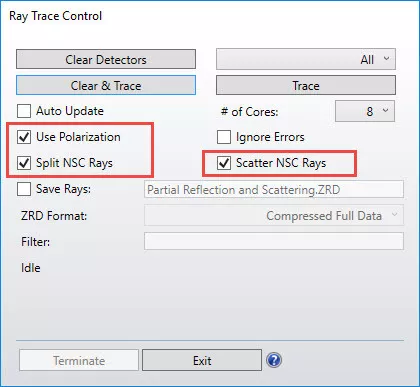Open the ZRD Format Compressed Full Data dropdown
Viewport: 420px width, 387px height.
pos(274,215)
